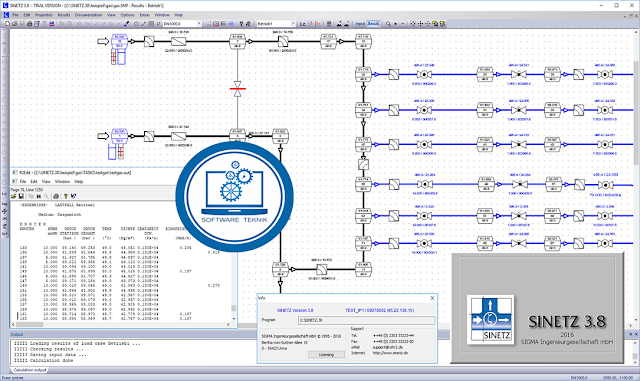
Task: Click the New file icon in main toolbar
Action: click(x=7, y=24)
